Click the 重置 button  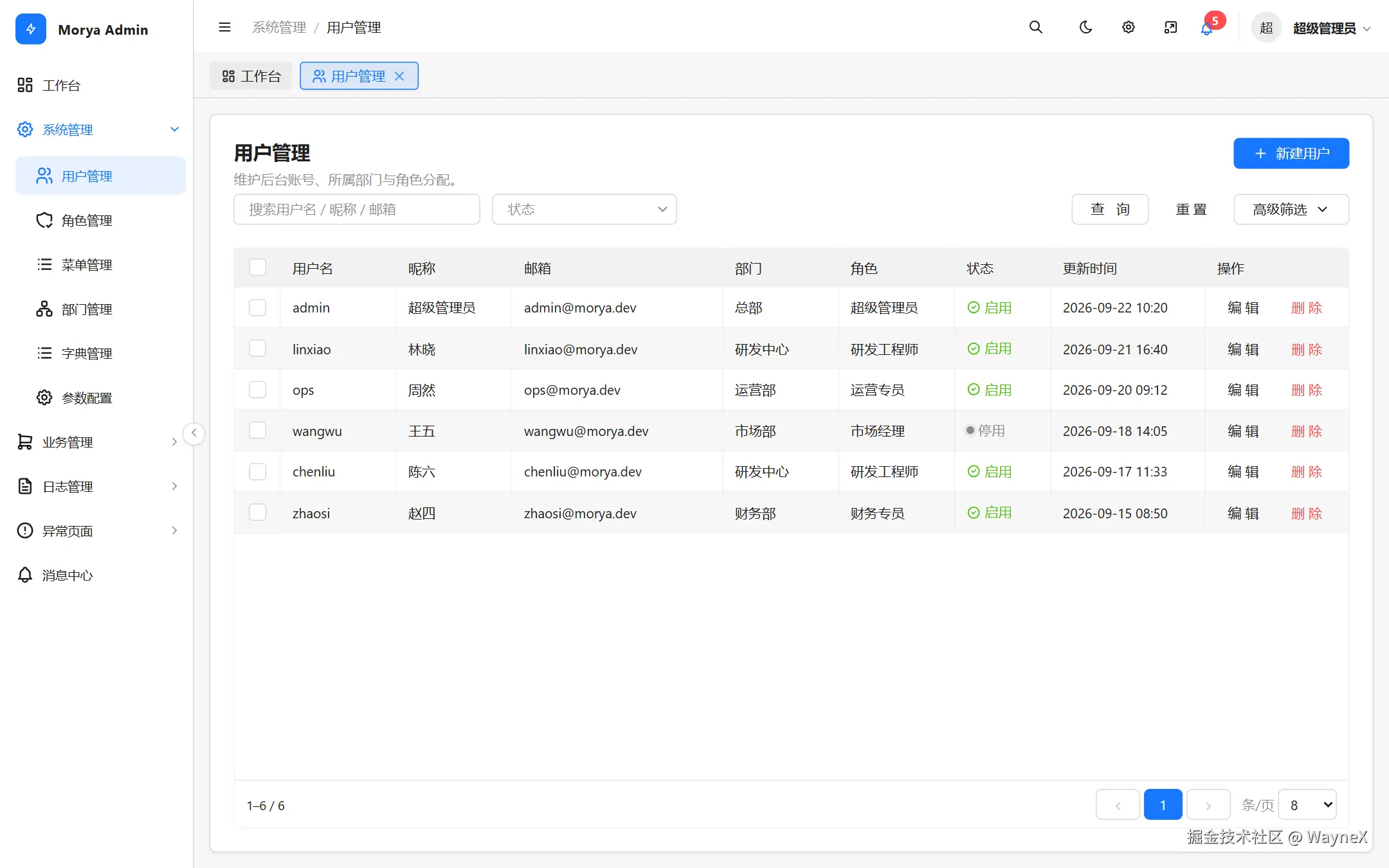point(1191,210)
